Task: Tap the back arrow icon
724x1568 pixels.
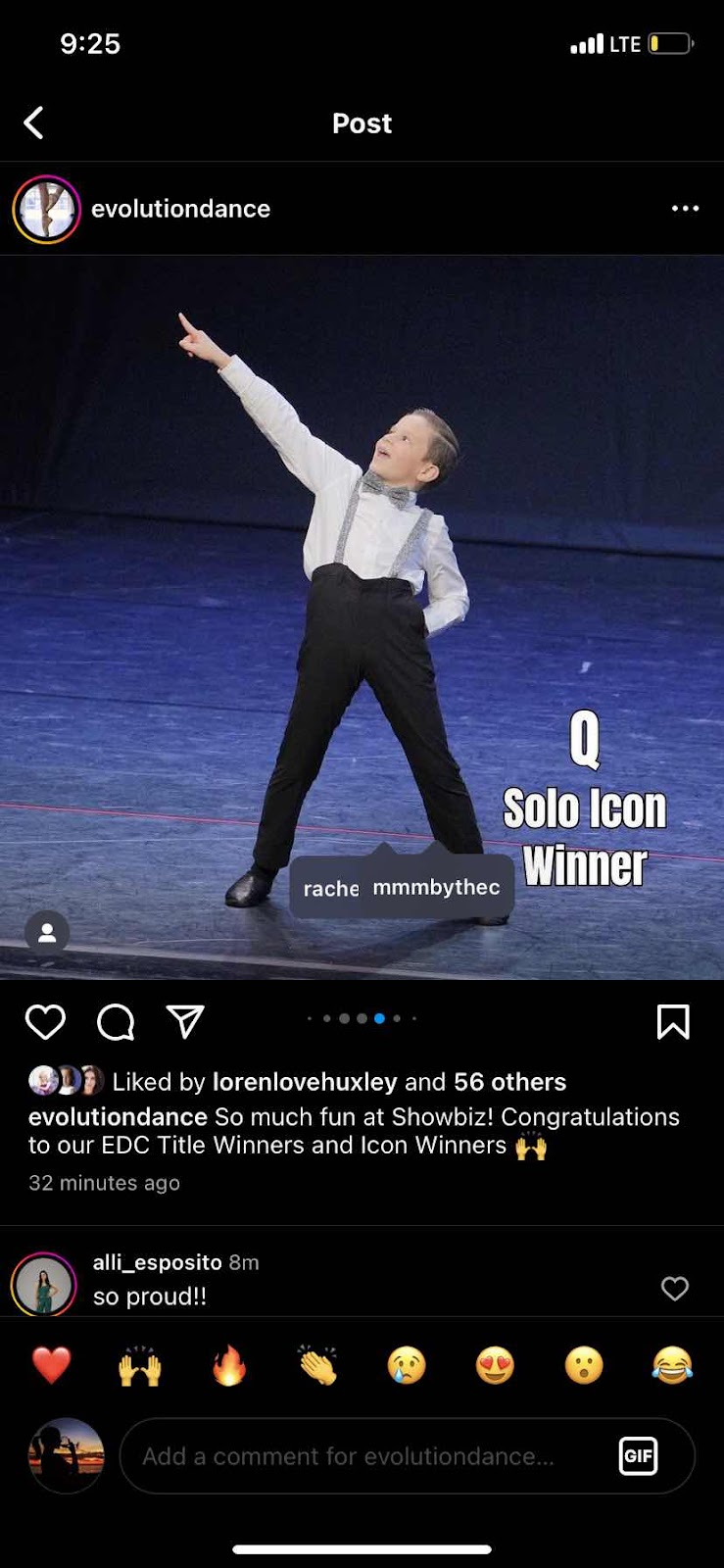Action: pyautogui.click(x=33, y=123)
